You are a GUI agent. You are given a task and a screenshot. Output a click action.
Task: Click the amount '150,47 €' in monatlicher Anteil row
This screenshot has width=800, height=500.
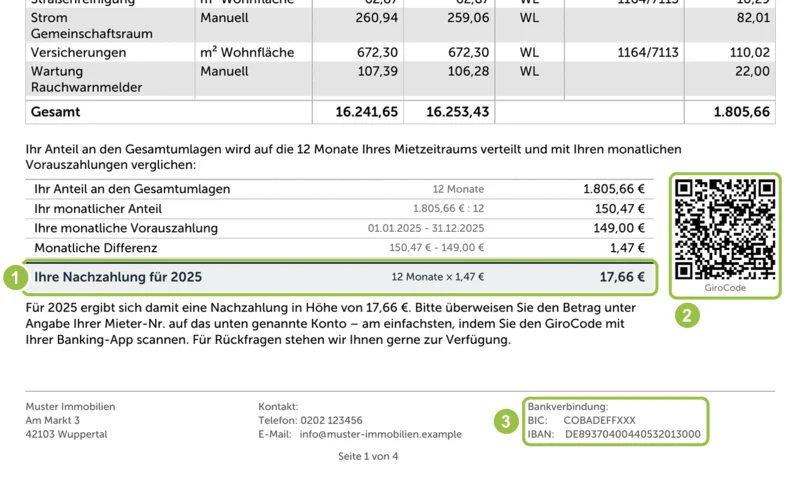pyautogui.click(x=619, y=209)
